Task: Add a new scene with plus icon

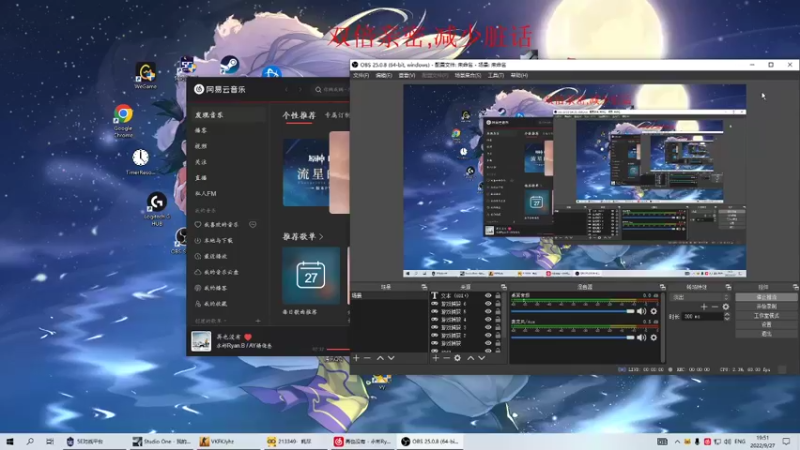Action: [x=356, y=358]
